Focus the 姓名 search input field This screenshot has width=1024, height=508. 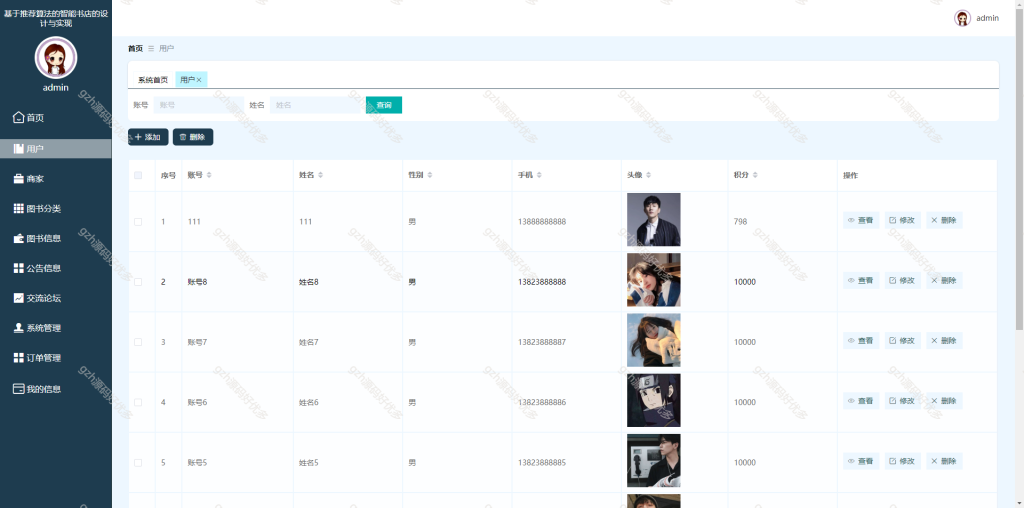(315, 105)
